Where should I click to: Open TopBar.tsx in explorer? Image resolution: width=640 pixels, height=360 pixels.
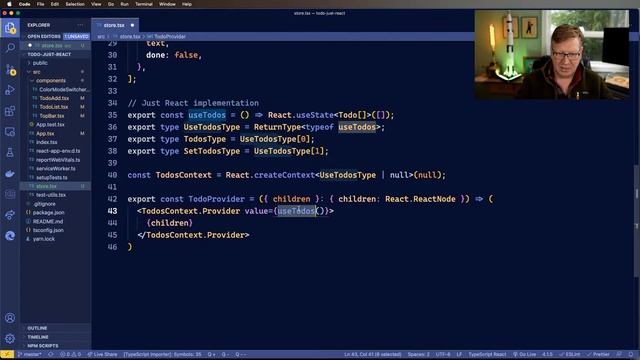click(x=52, y=116)
